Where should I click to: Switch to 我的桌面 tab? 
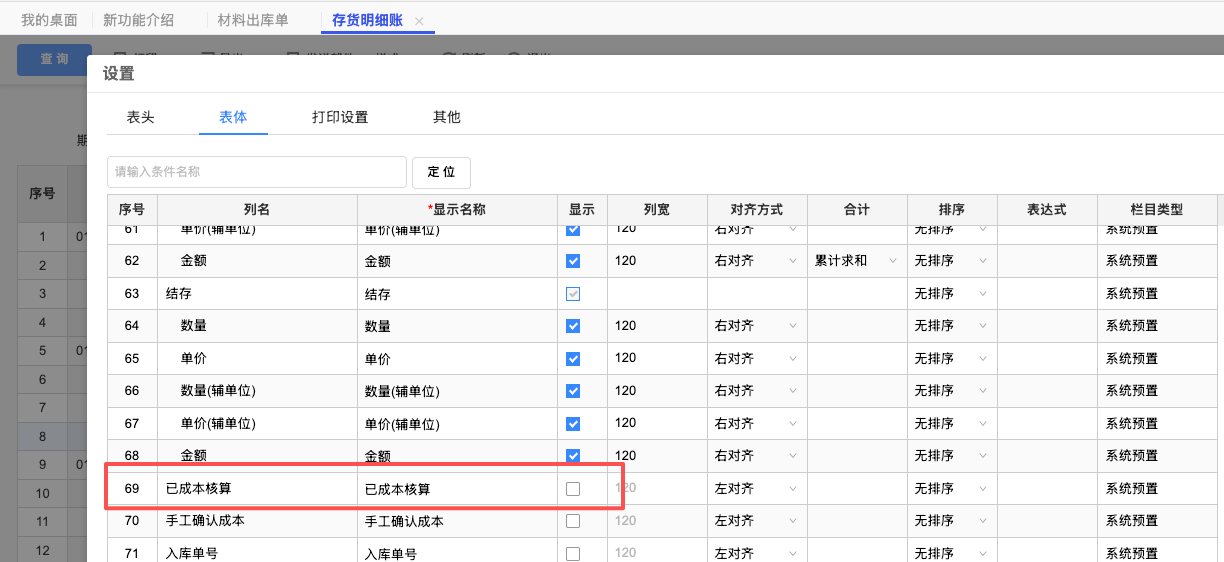[x=49, y=20]
